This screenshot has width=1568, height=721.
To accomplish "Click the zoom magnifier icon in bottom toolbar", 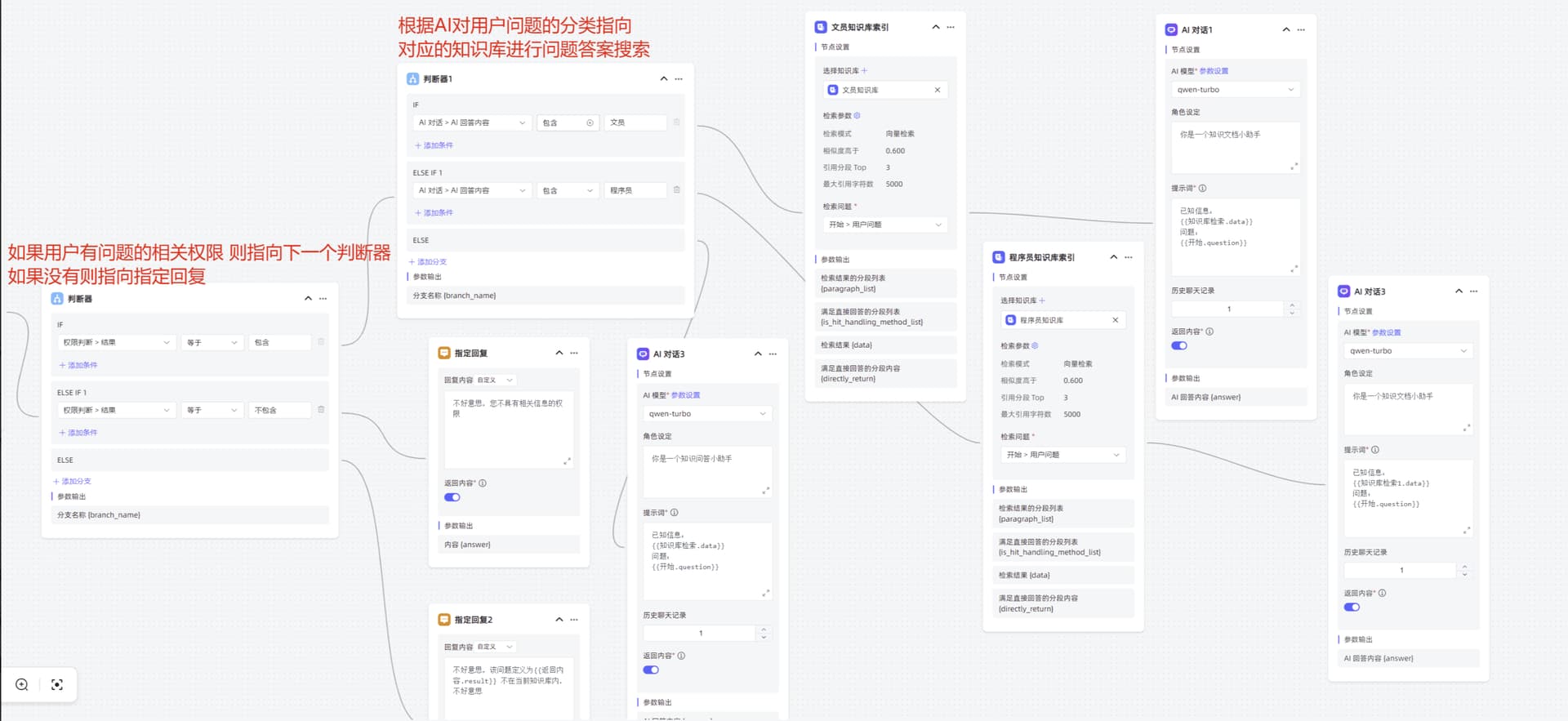I will click(x=22, y=684).
